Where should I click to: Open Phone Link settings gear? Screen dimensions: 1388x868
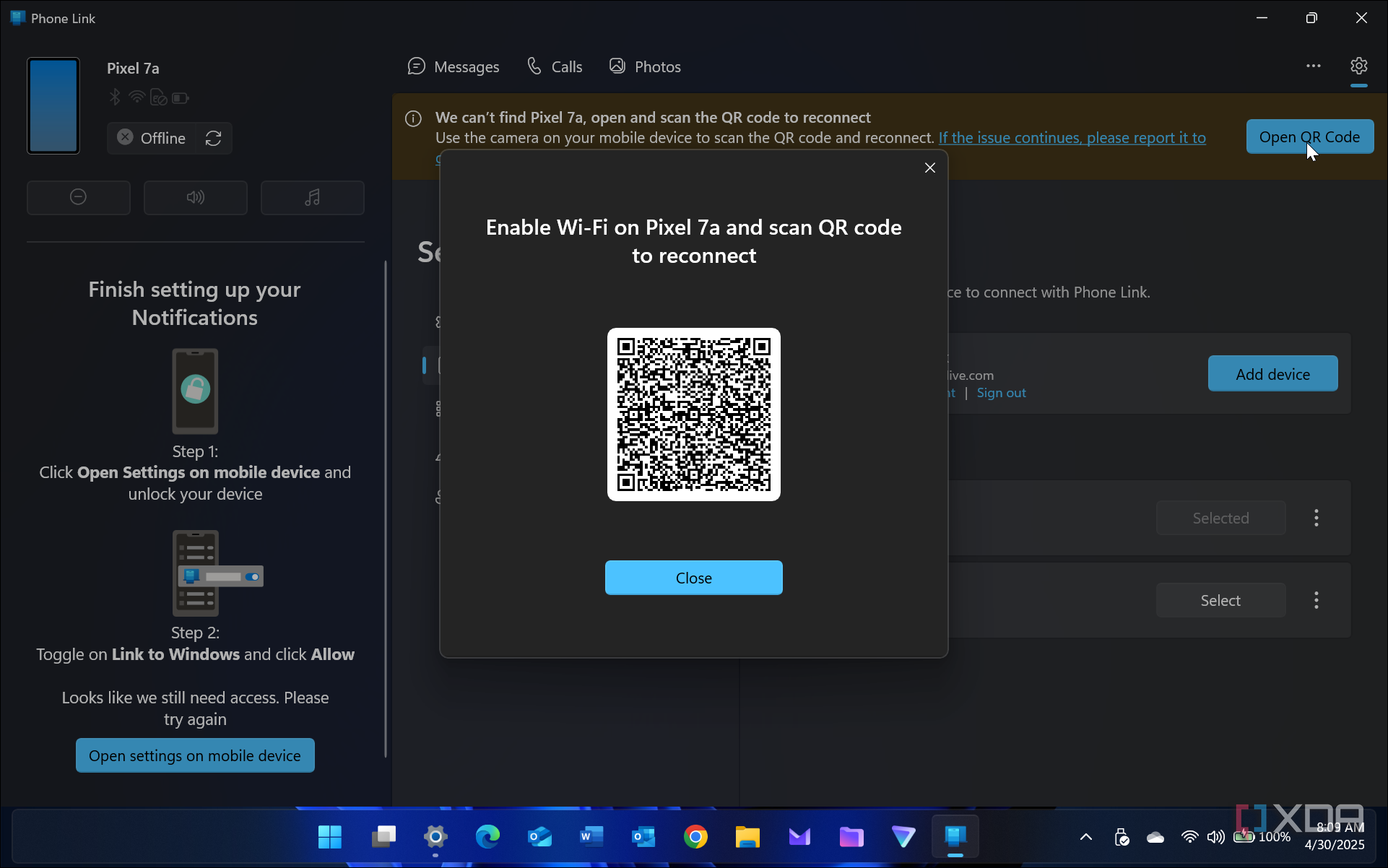(x=1358, y=66)
